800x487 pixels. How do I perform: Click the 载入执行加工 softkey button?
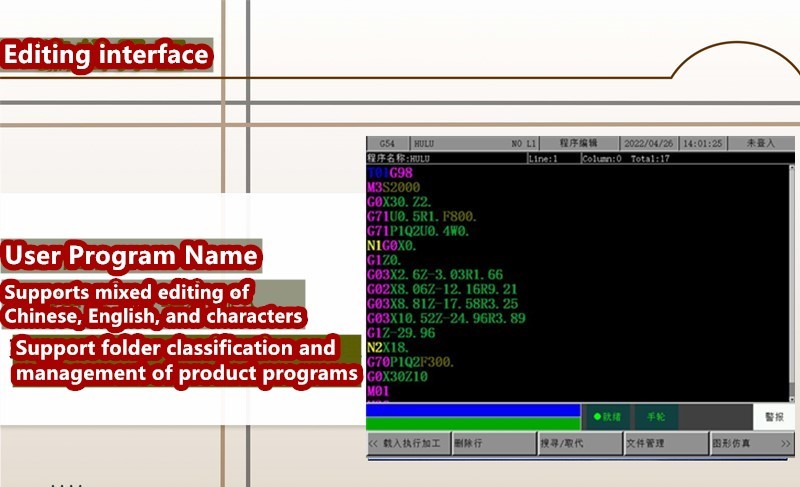tap(409, 443)
